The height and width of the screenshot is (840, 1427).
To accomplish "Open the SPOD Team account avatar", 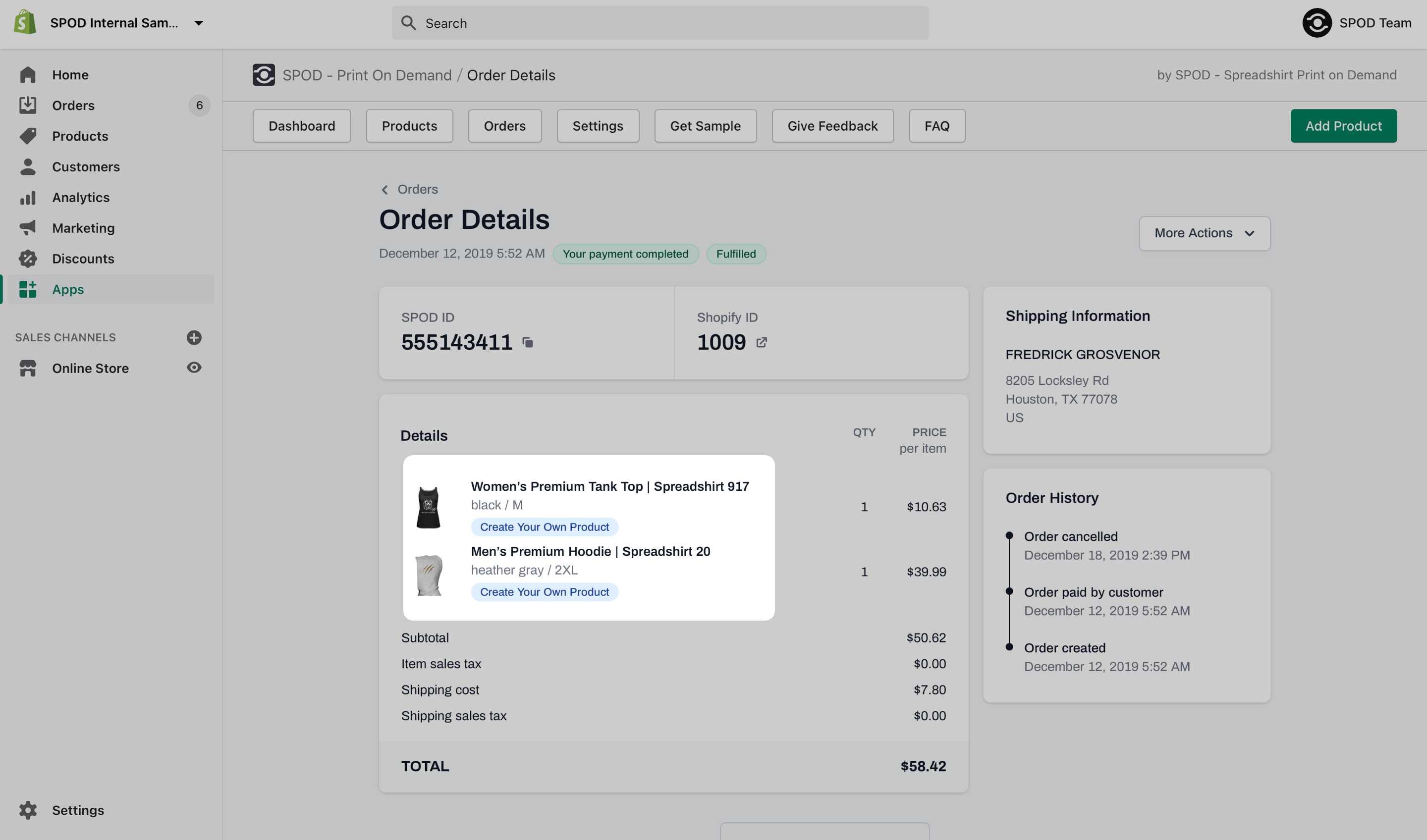I will pyautogui.click(x=1317, y=23).
